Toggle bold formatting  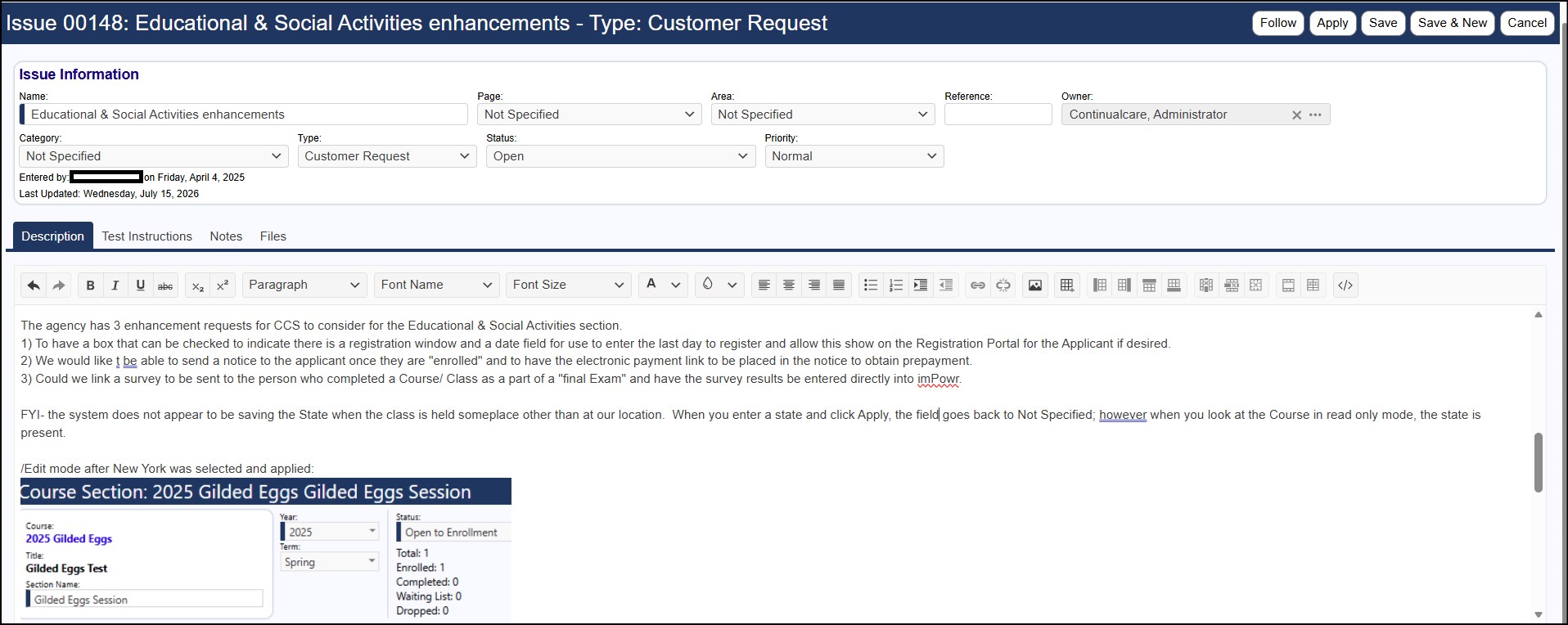coord(90,286)
